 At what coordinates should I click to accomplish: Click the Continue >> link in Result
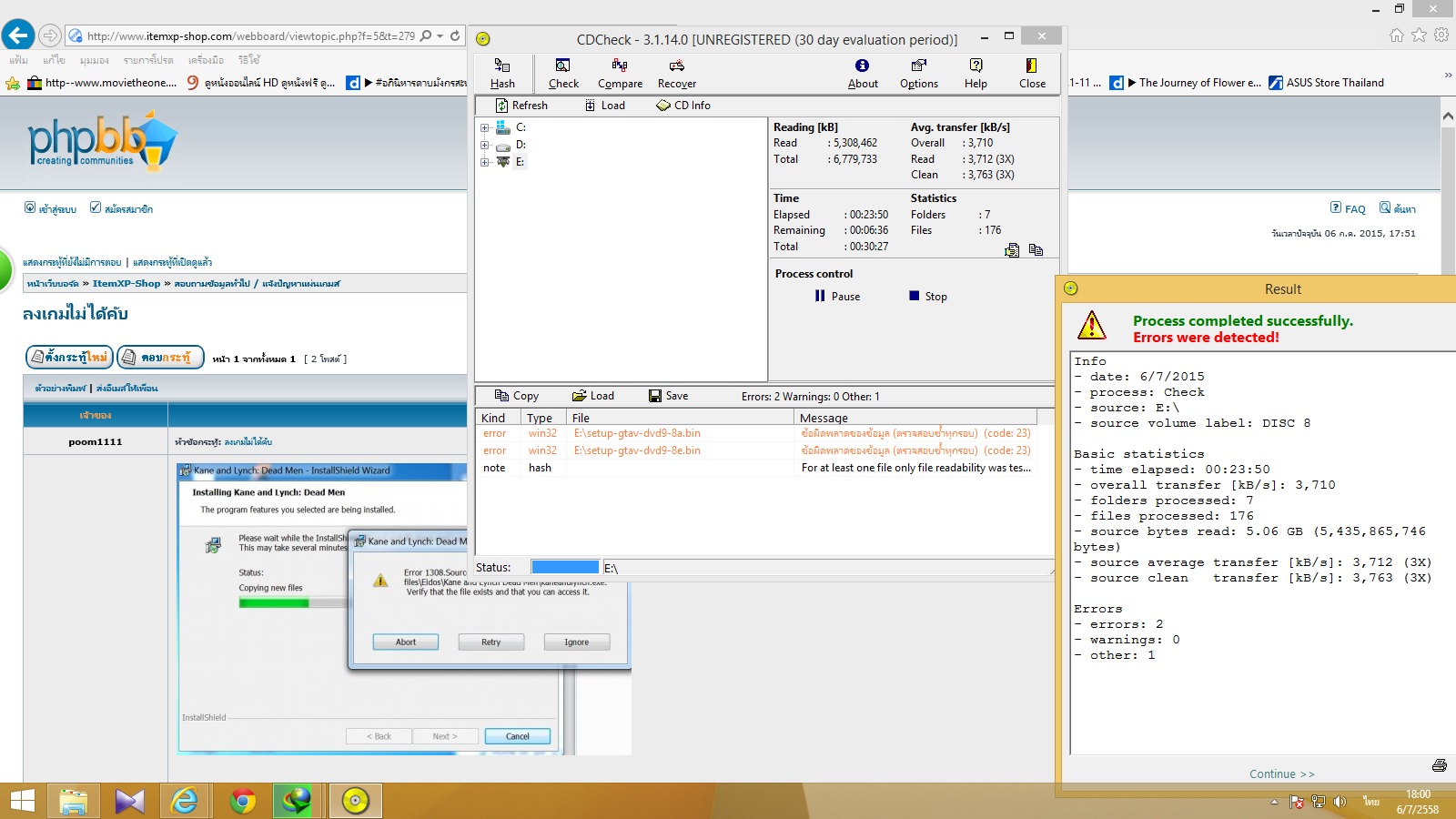1281,774
